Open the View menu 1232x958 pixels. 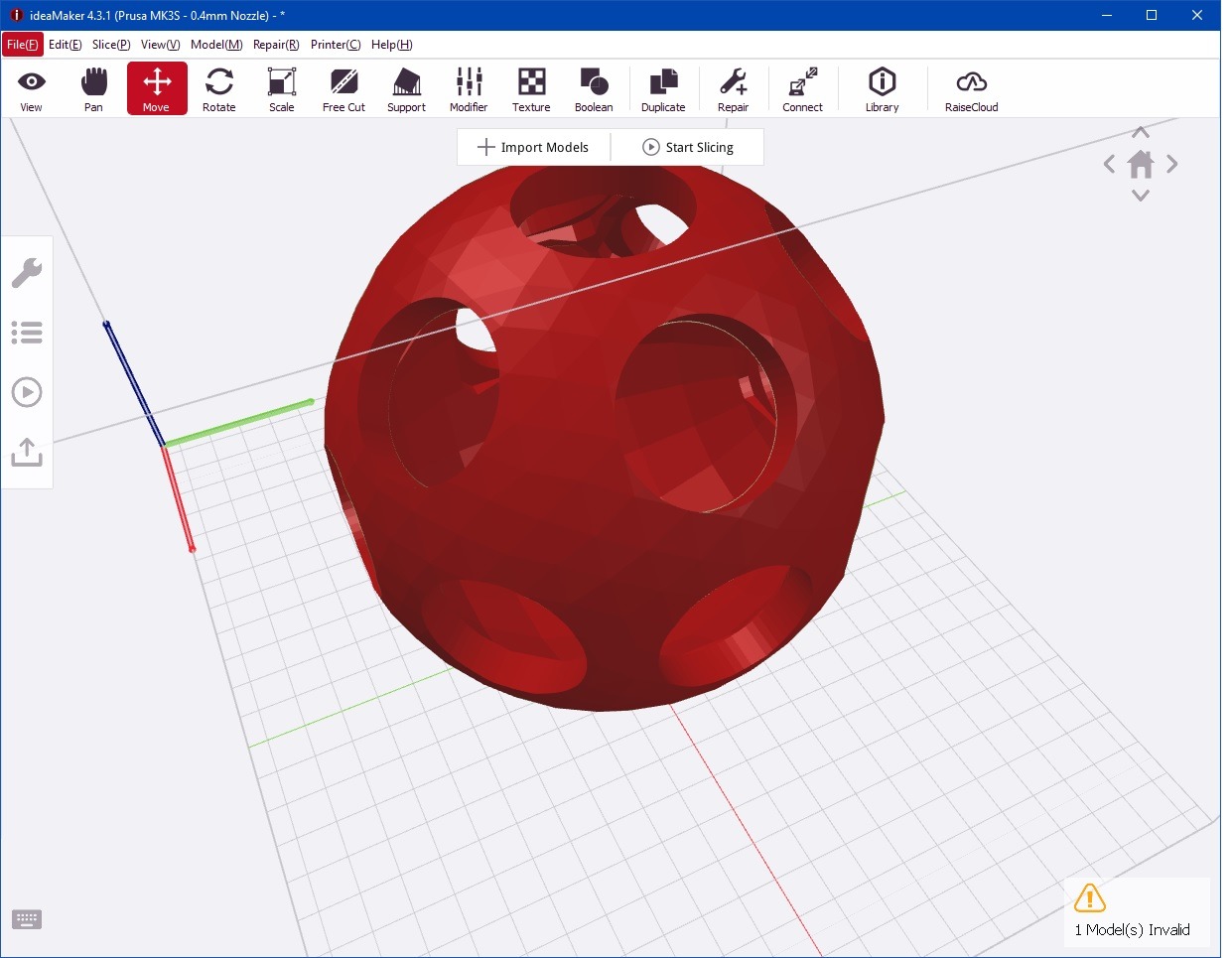(160, 45)
